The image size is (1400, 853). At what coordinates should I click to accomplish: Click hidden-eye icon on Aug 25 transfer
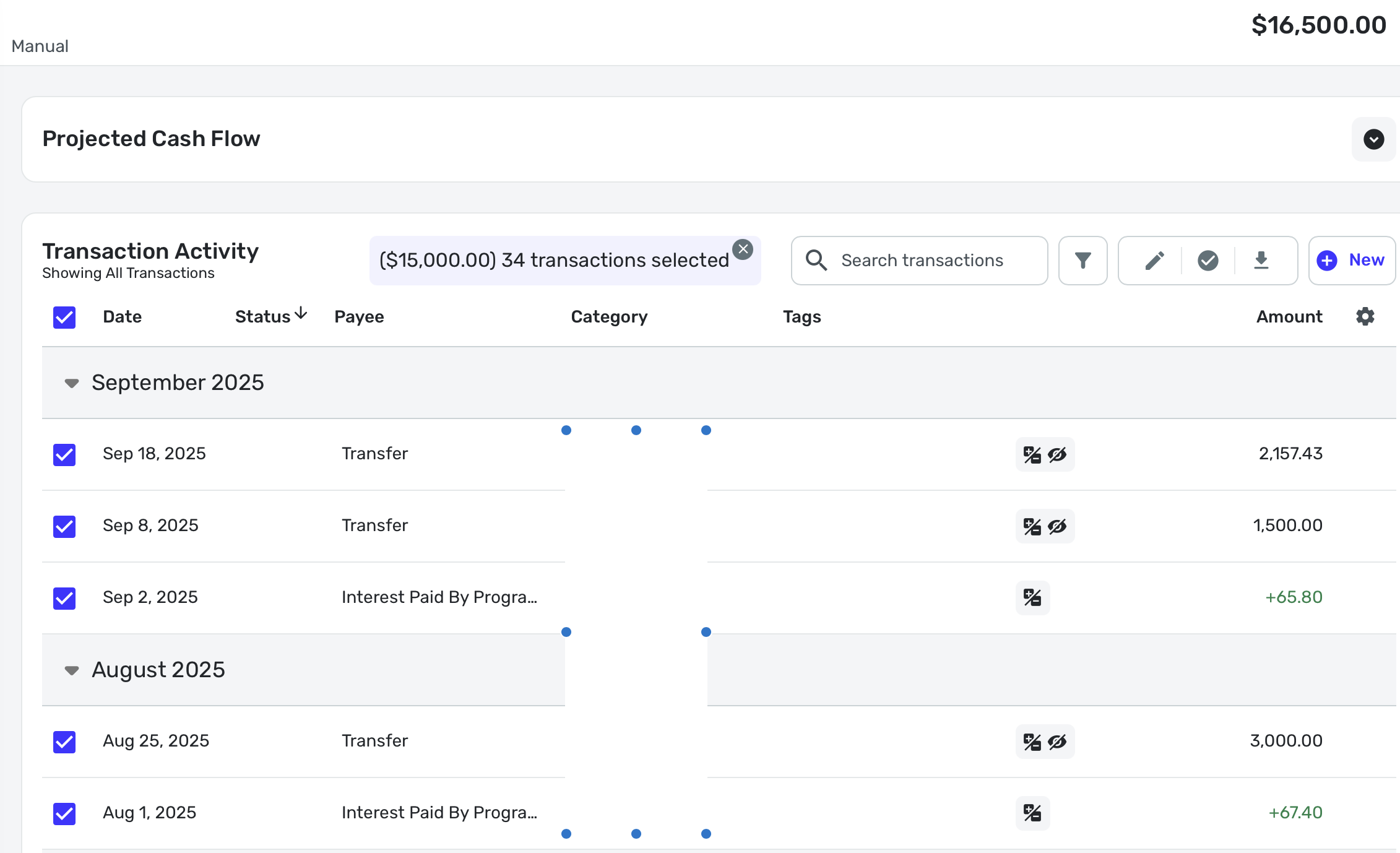[x=1057, y=742]
